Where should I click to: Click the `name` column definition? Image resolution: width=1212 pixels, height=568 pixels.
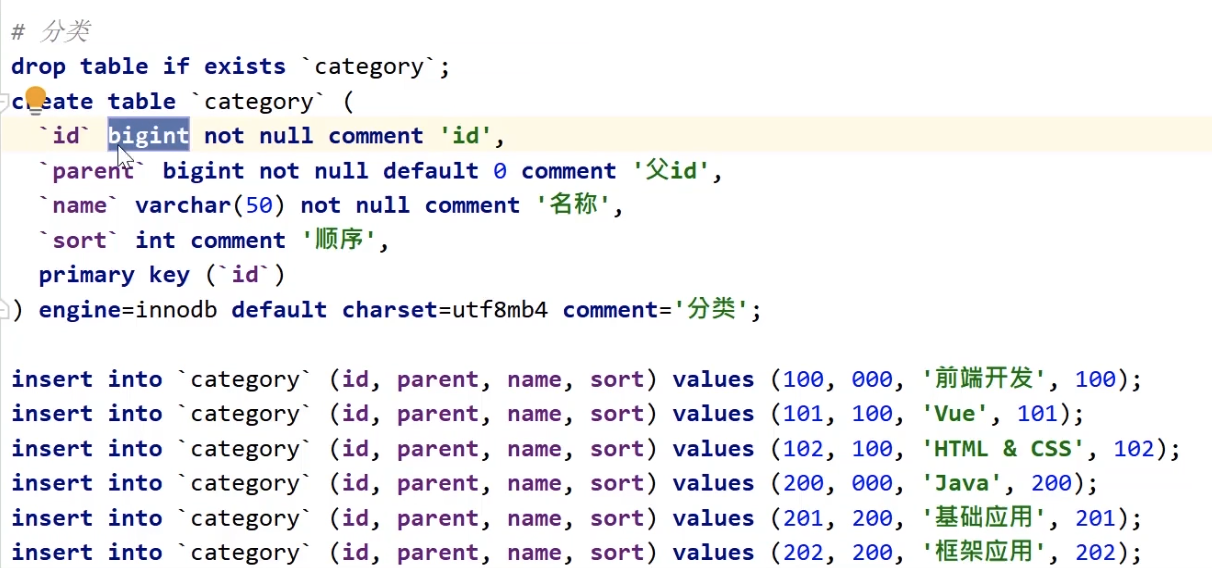point(79,206)
